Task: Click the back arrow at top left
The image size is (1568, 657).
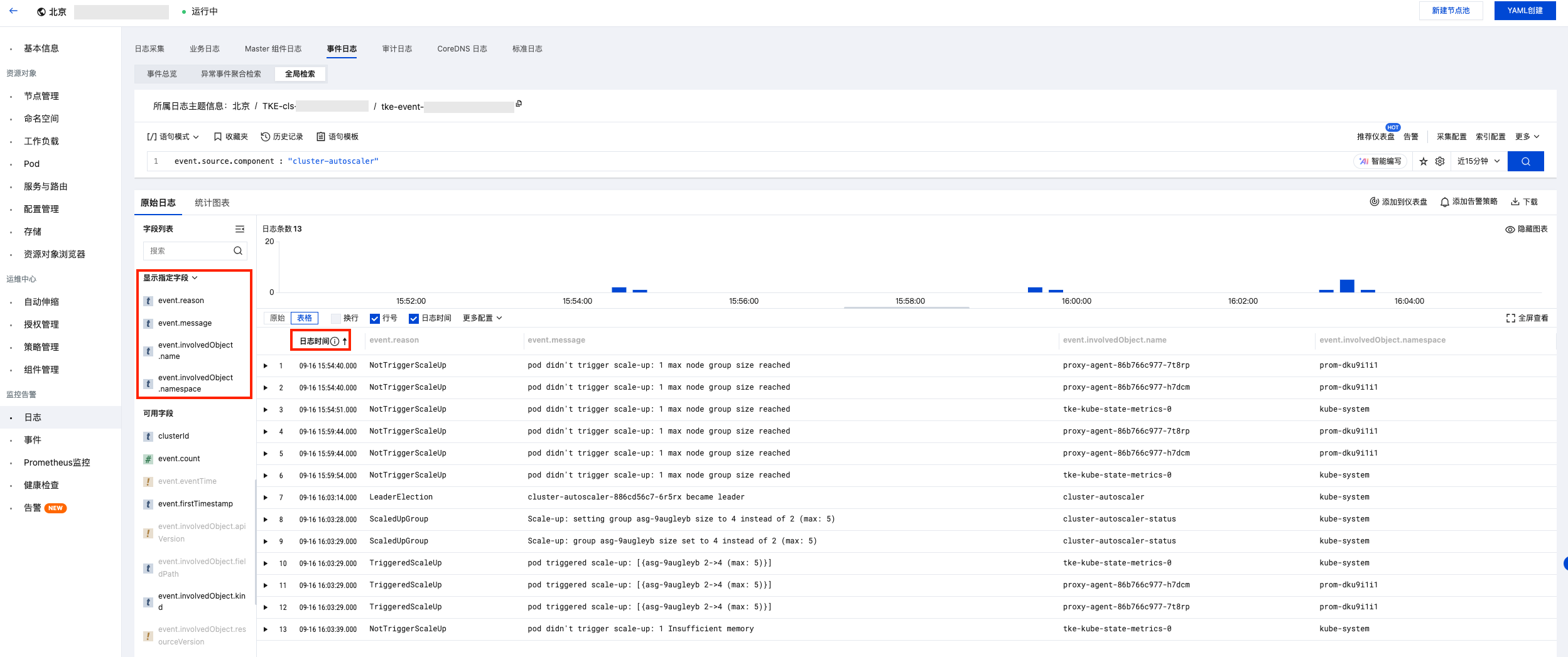Action: pyautogui.click(x=14, y=11)
